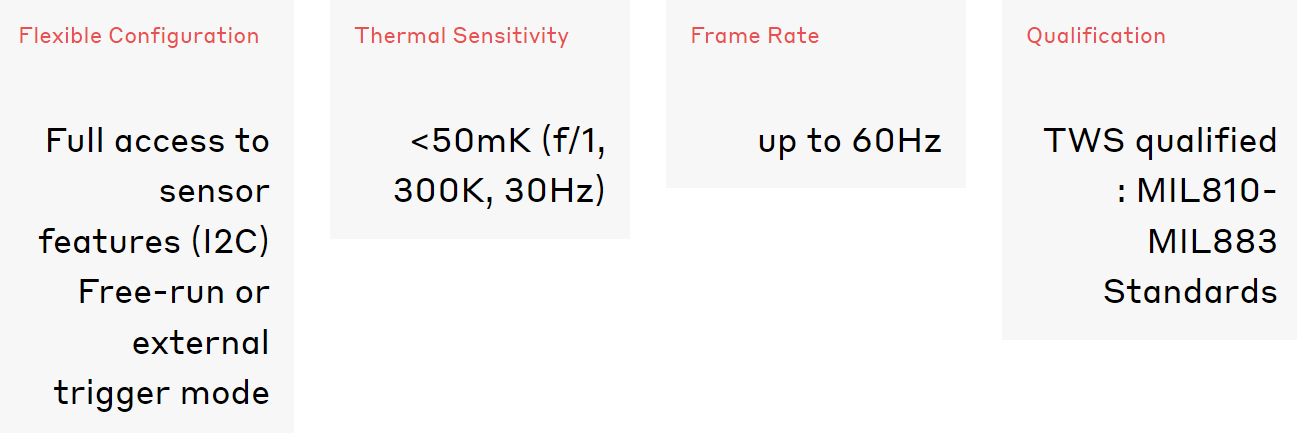Click blank area under Qualification heading
Viewport: 1297px width, 433px height.
[x=1150, y=85]
